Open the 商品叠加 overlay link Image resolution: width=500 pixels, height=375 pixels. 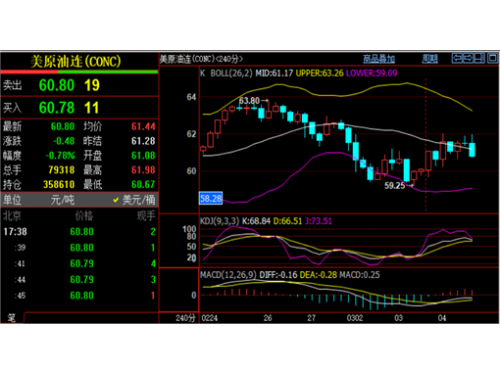click(379, 59)
